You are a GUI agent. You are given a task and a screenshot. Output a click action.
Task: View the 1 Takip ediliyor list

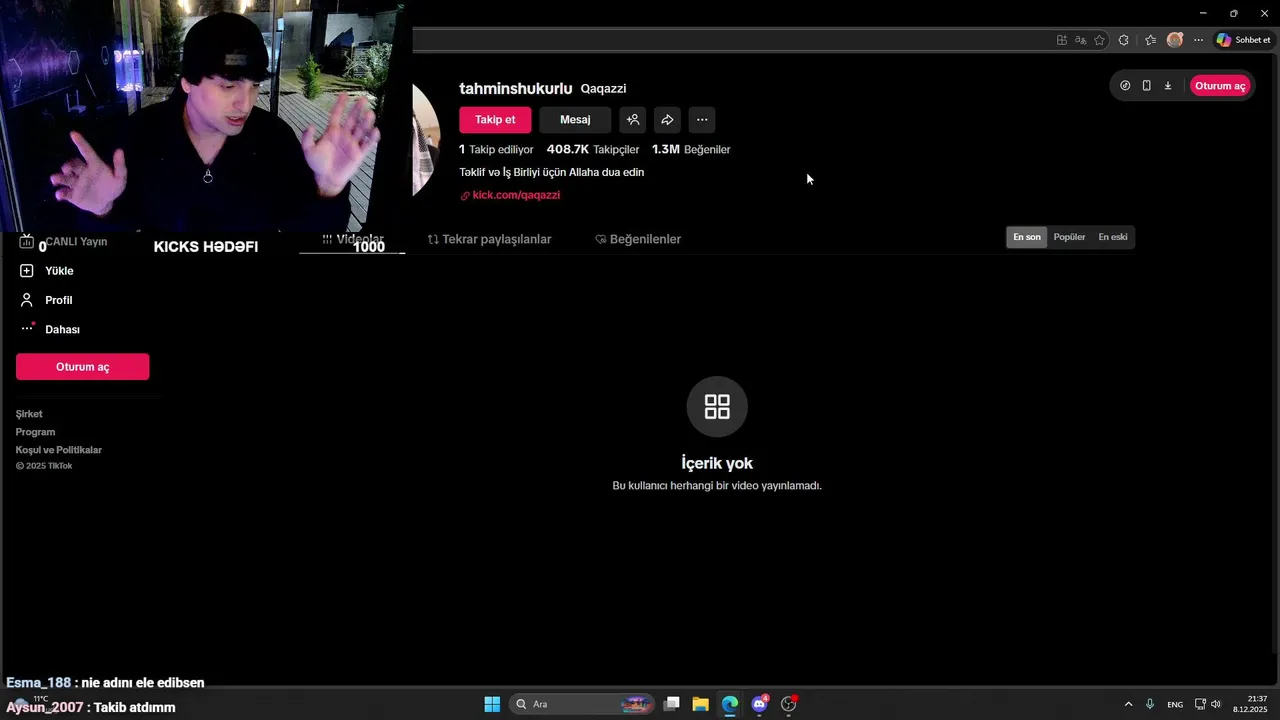[496, 149]
